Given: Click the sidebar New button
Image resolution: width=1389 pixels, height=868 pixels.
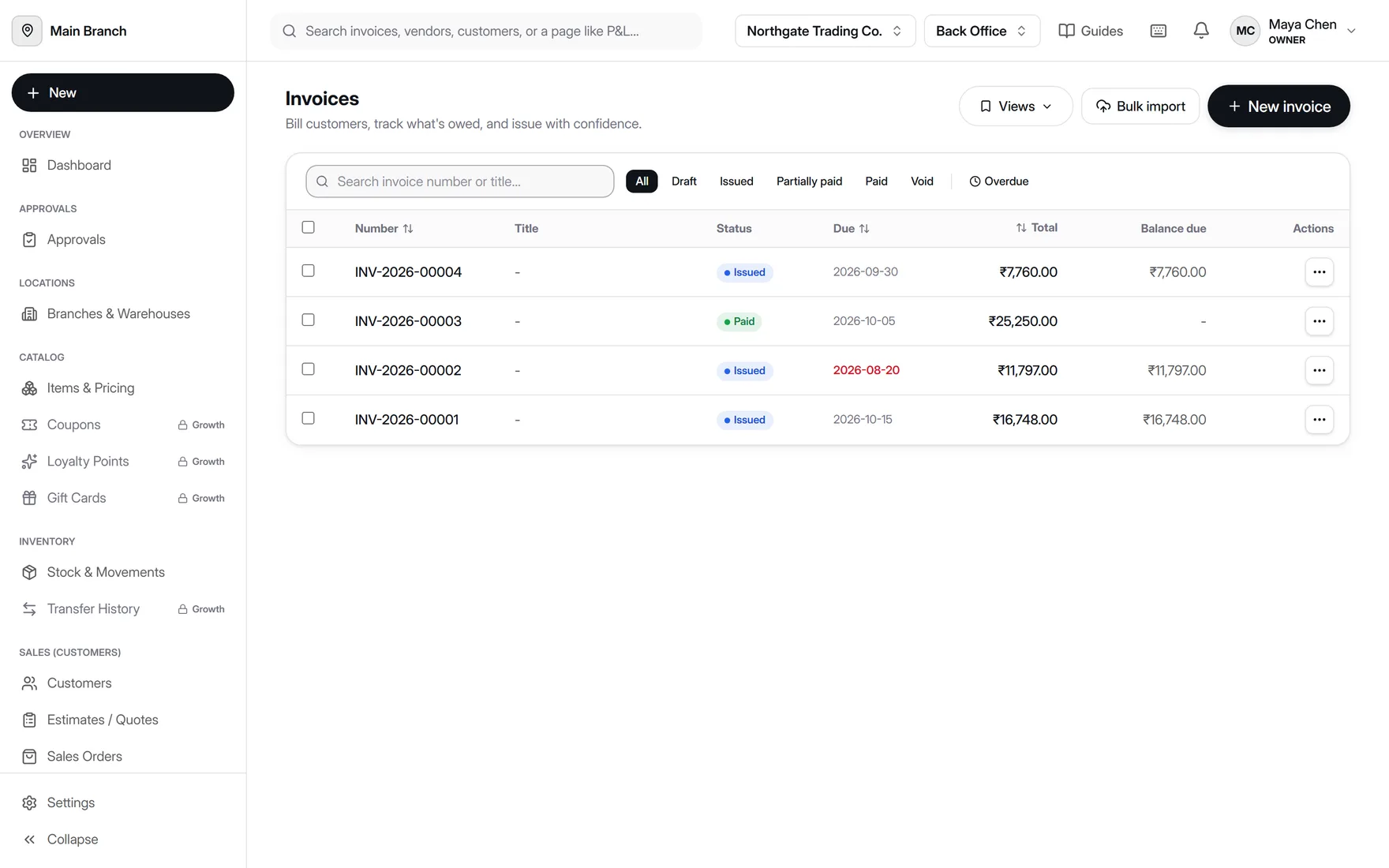Looking at the screenshot, I should 123,92.
